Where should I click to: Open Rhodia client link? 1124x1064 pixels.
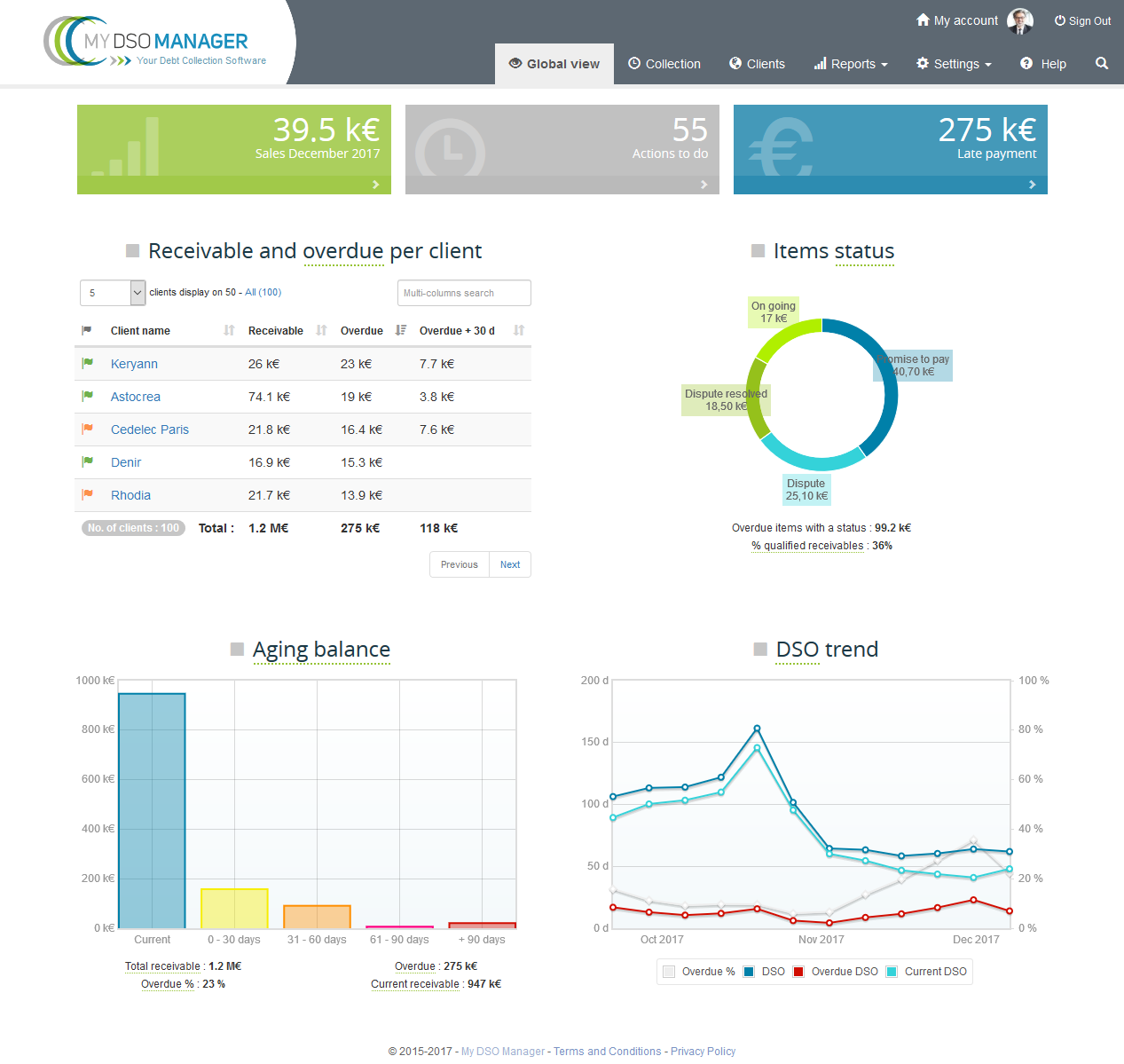(x=130, y=495)
